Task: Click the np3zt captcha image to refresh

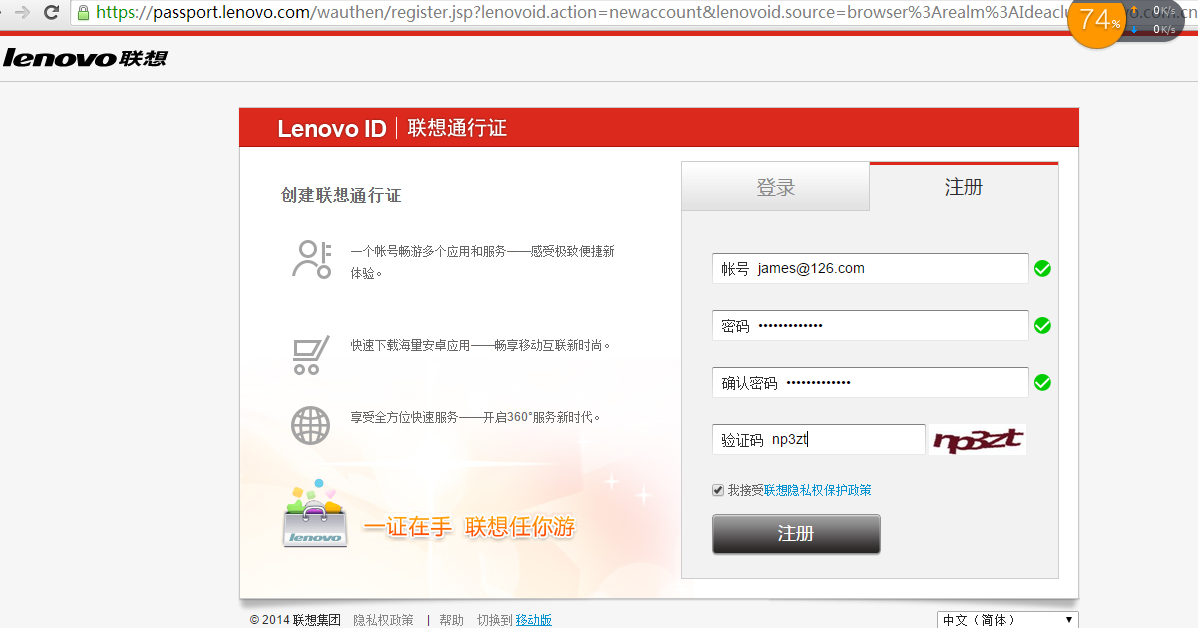Action: click(x=977, y=440)
